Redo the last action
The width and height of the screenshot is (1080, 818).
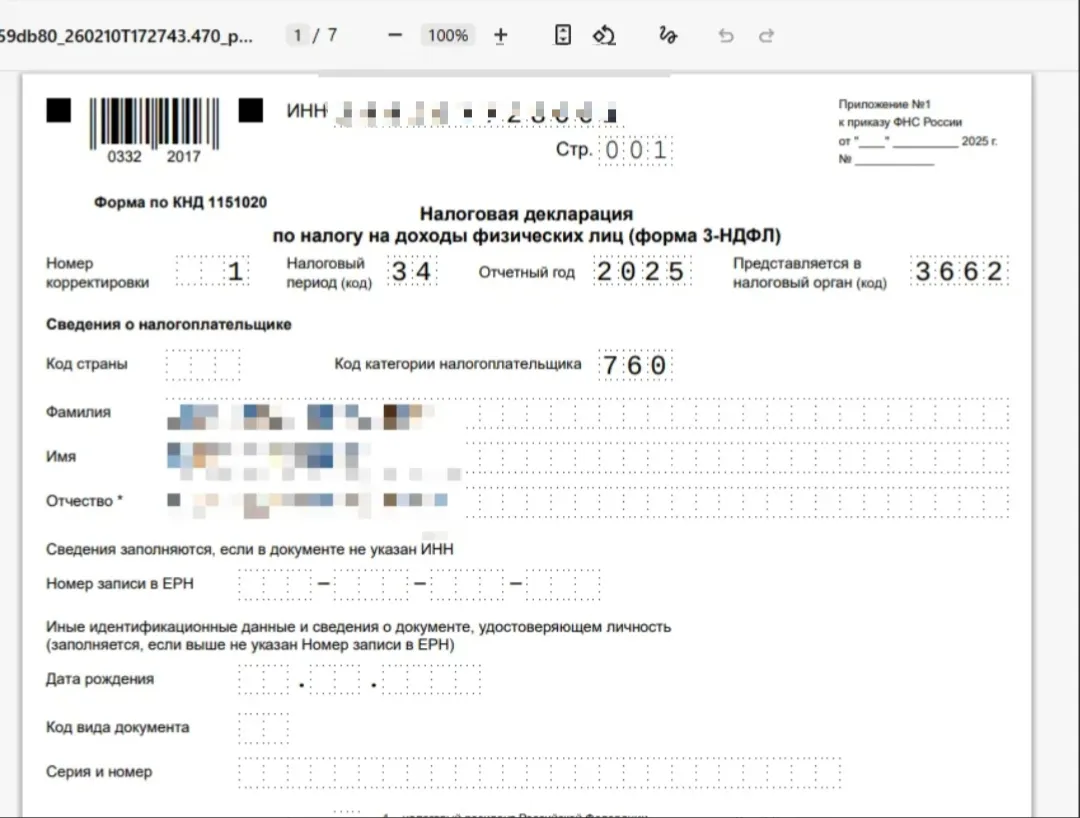click(x=767, y=35)
